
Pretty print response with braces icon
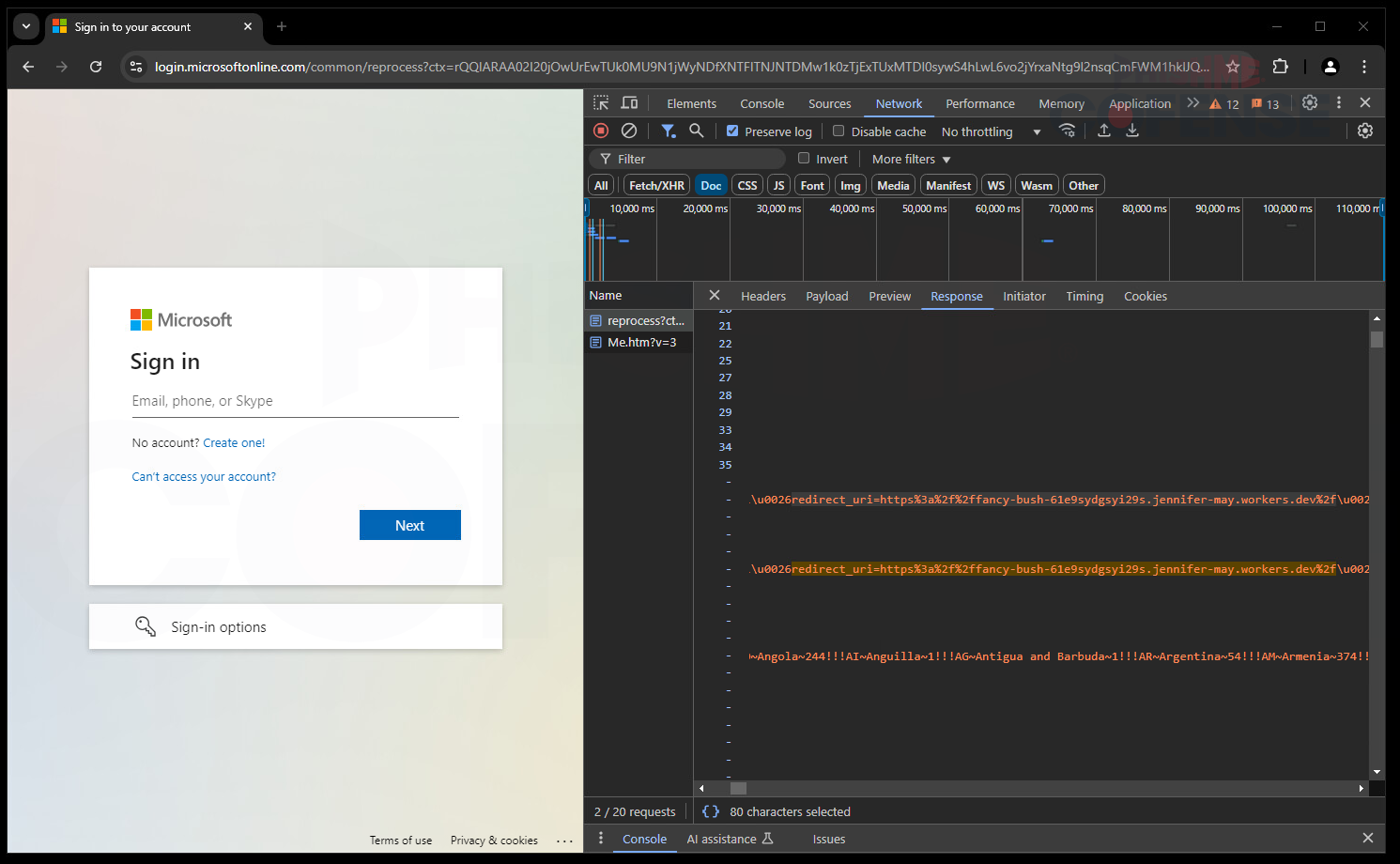click(x=711, y=811)
